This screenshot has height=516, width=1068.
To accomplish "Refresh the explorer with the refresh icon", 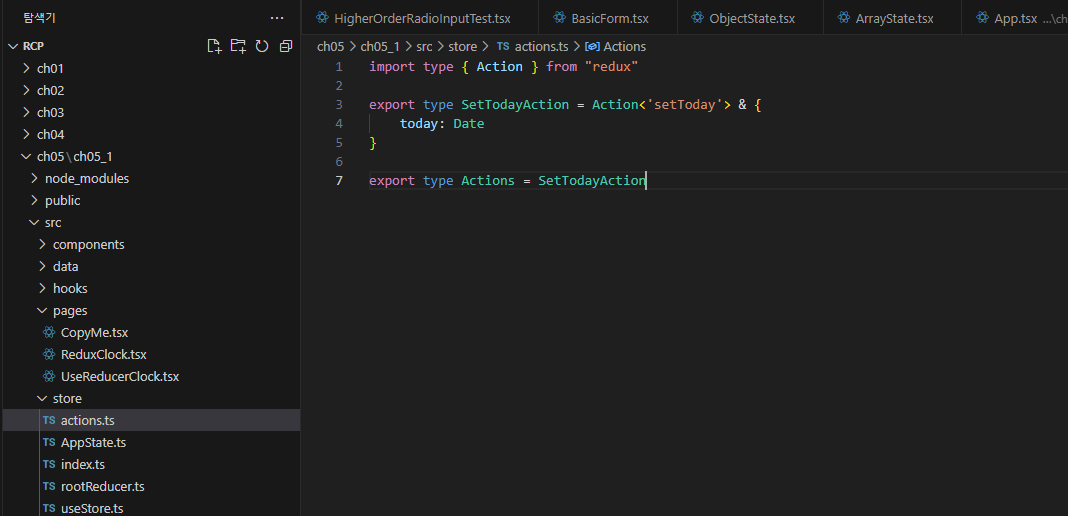I will pos(262,46).
